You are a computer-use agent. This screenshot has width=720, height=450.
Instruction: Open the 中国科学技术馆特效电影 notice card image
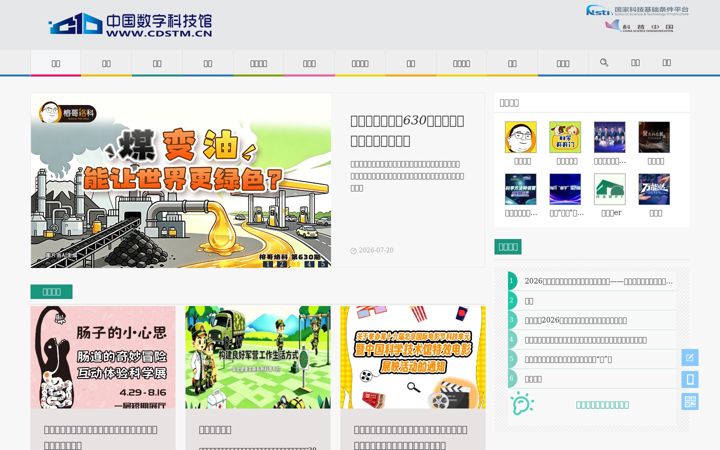click(x=413, y=357)
